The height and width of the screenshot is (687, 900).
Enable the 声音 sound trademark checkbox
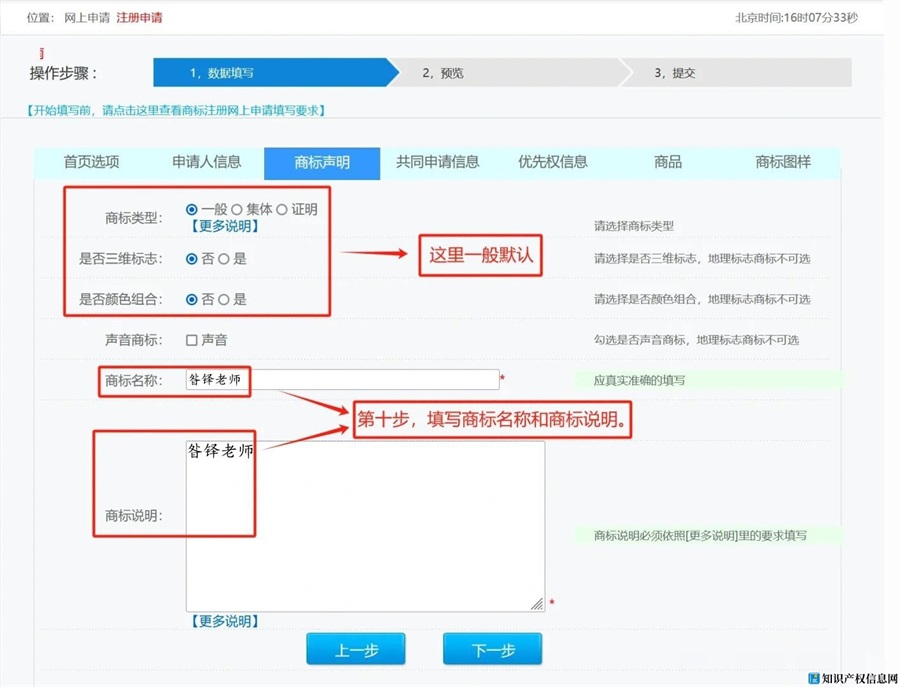[192, 341]
